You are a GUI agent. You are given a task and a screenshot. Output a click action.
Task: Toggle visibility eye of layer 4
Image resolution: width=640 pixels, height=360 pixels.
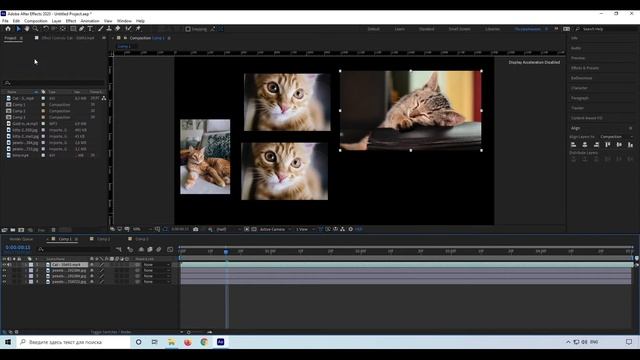(4, 282)
